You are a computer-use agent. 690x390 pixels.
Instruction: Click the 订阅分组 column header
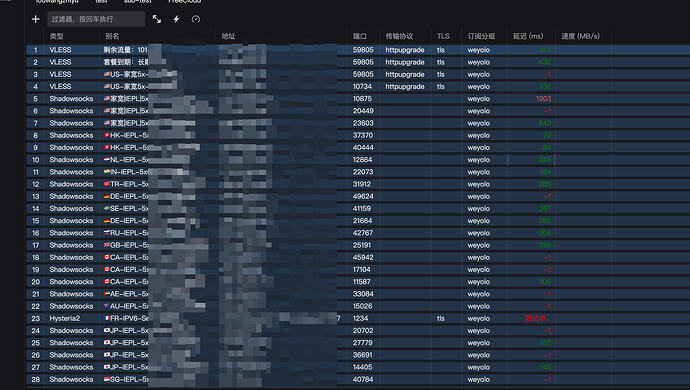pyautogui.click(x=481, y=36)
